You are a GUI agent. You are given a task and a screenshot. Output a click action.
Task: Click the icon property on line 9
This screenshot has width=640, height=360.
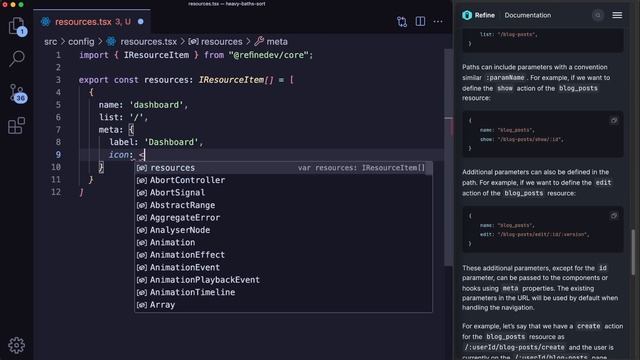point(118,155)
